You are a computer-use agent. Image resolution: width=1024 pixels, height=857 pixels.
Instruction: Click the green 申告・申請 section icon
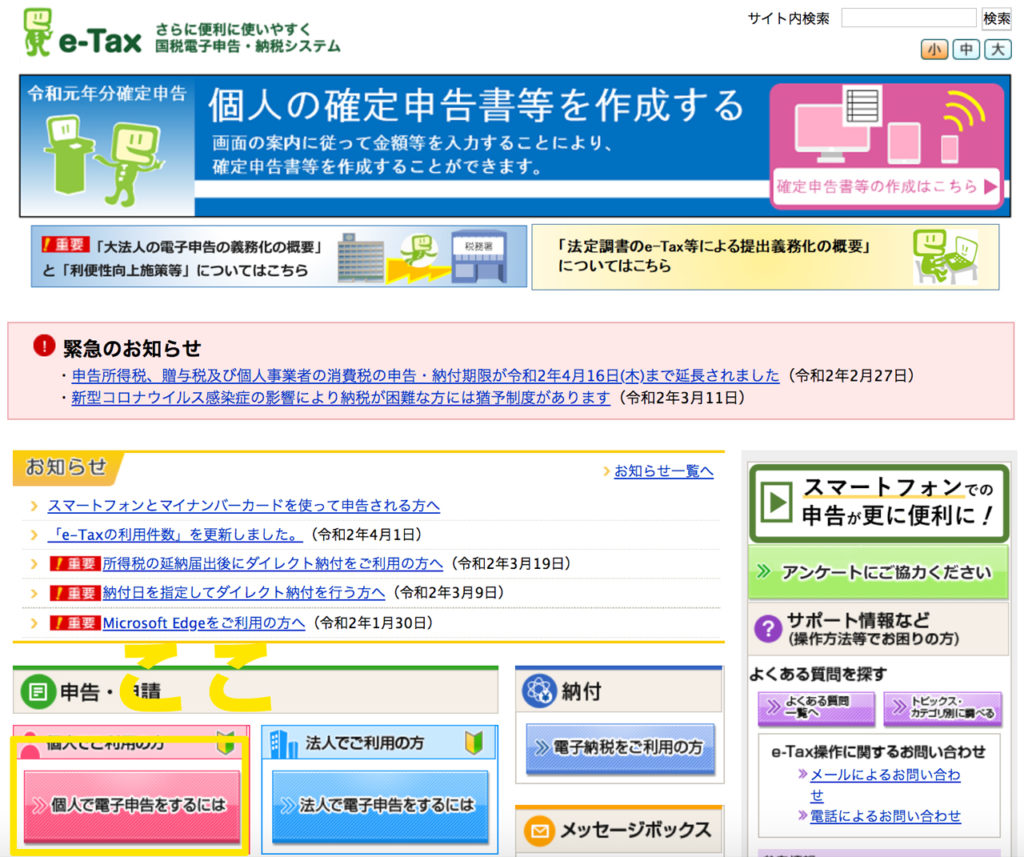(x=38, y=691)
